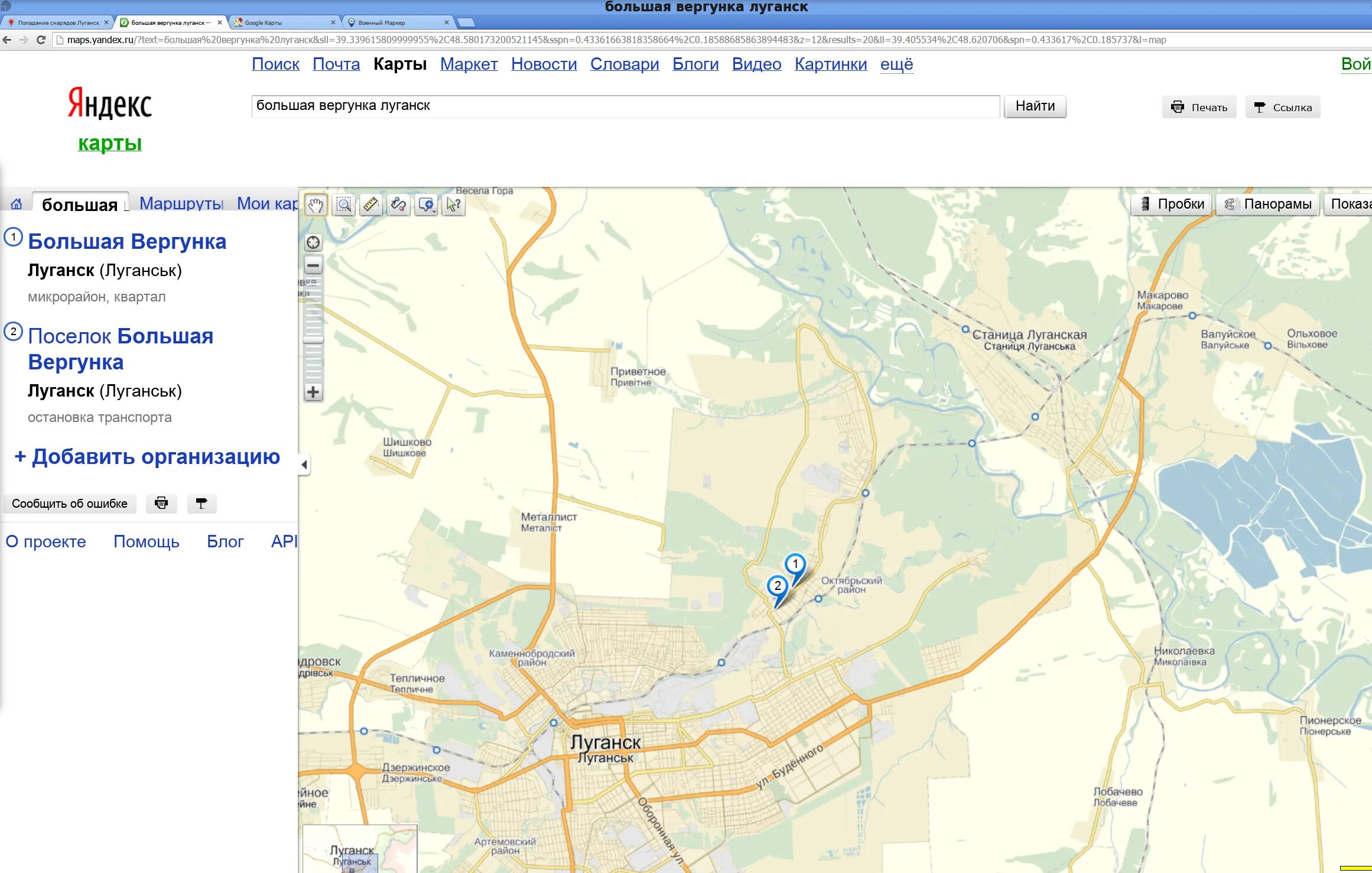Open a new browser tab

(x=466, y=22)
